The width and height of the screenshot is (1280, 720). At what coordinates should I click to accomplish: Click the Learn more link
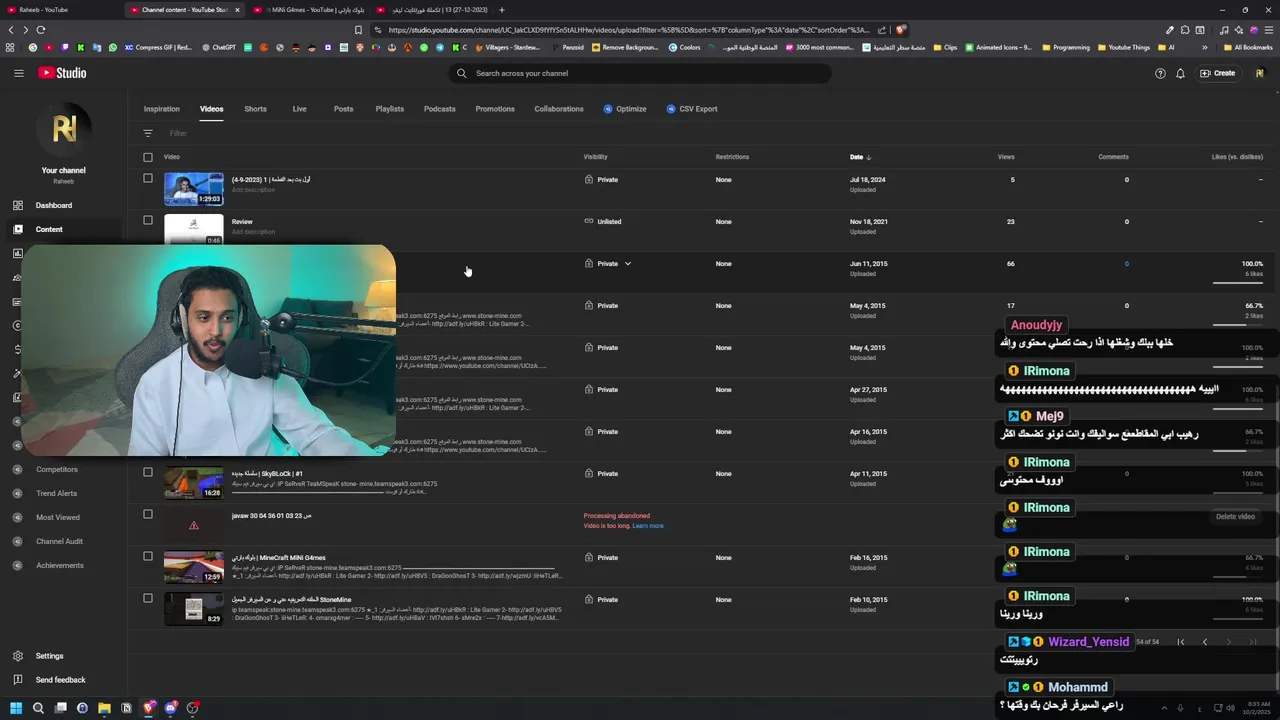pyautogui.click(x=647, y=526)
